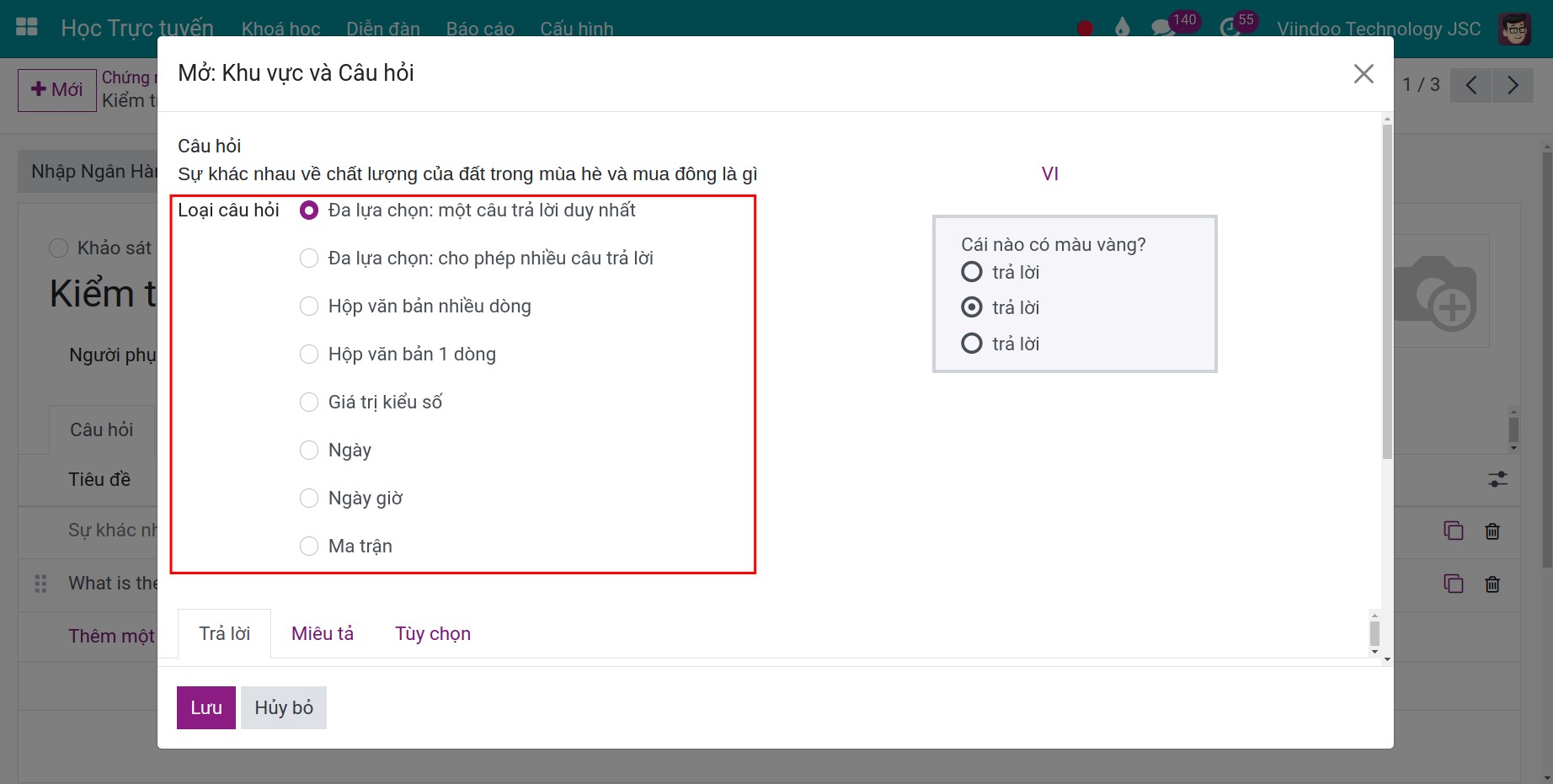The width and height of the screenshot is (1553, 784).
Task: Click the VI translation language link
Action: point(1049,173)
